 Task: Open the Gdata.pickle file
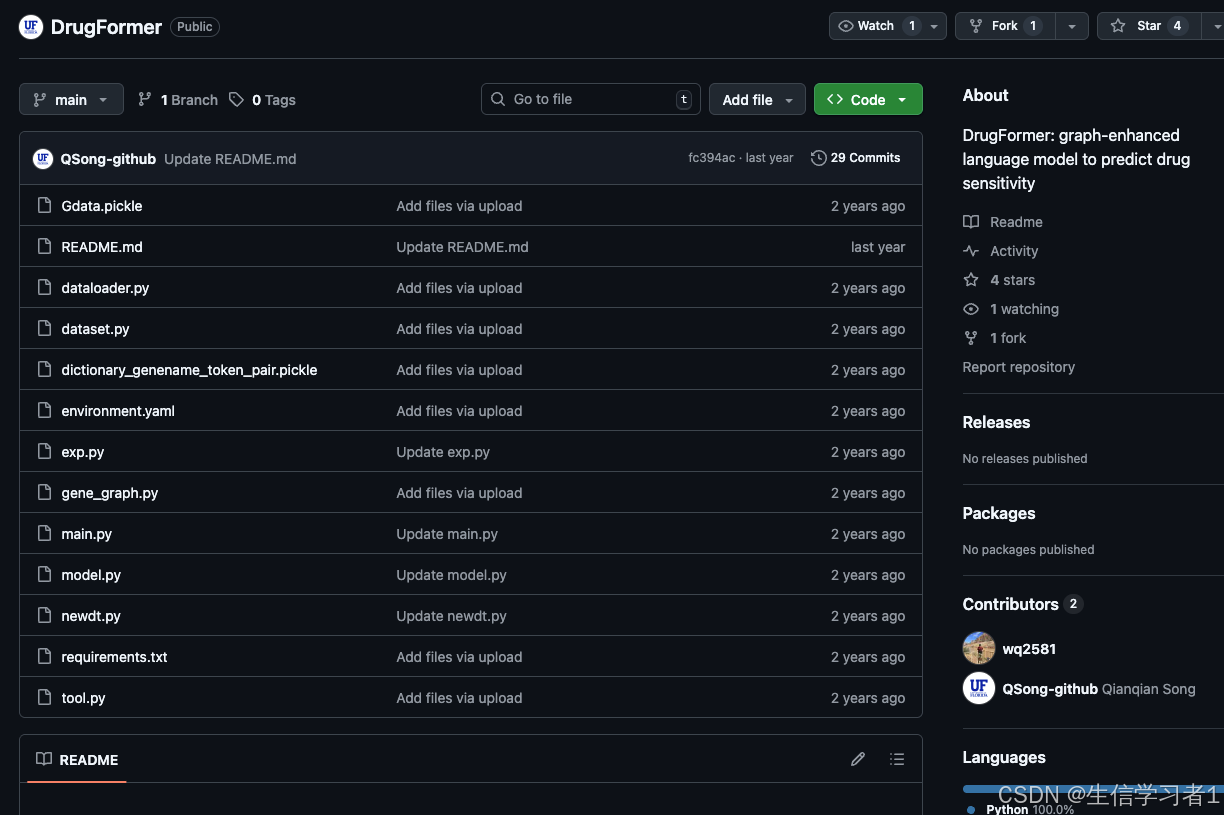102,206
